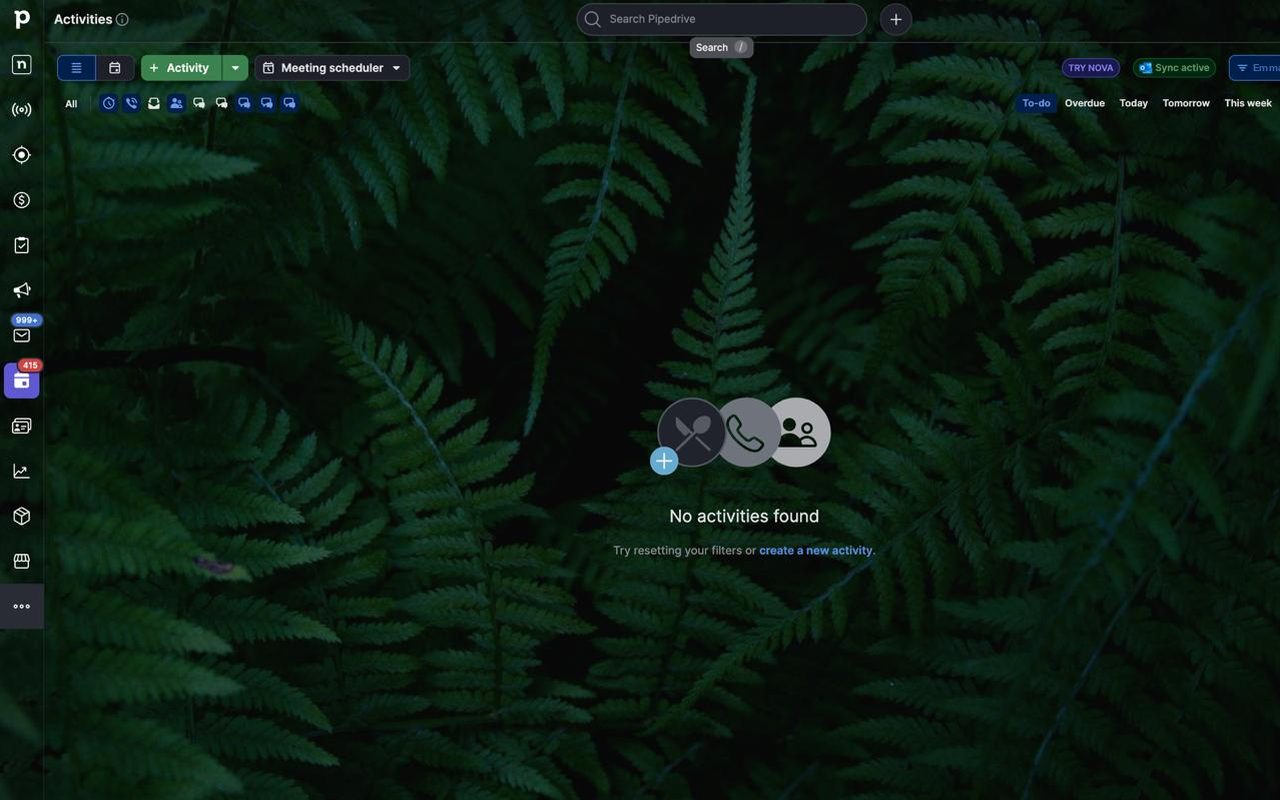Open Contacts card icon in sidebar
The image size is (1280, 800).
click(x=22, y=426)
